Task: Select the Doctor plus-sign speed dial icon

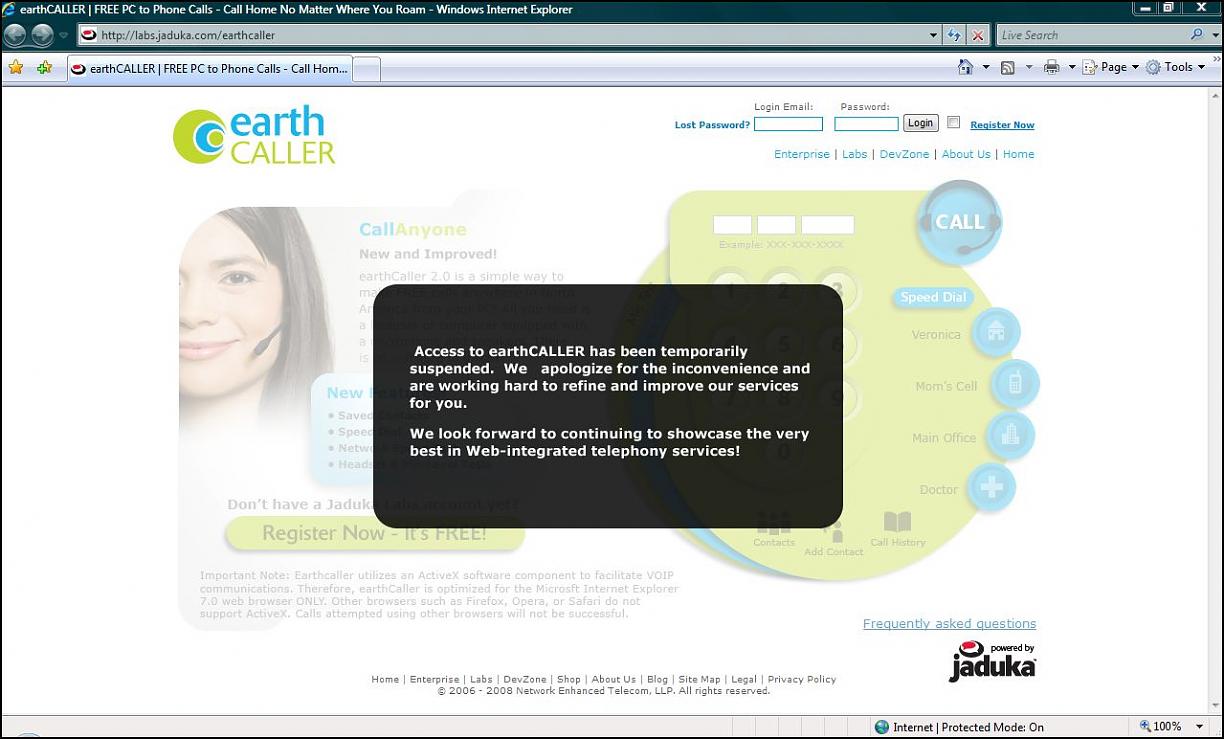Action: click(x=990, y=488)
